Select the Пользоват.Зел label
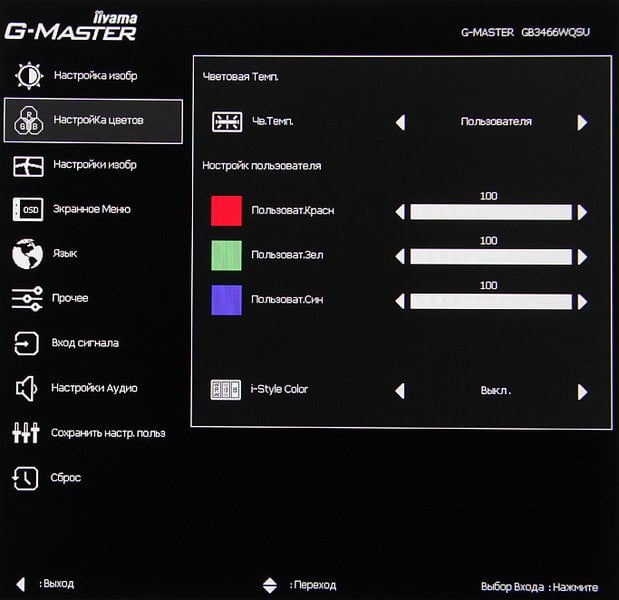This screenshot has height=600, width=619. pos(287,255)
